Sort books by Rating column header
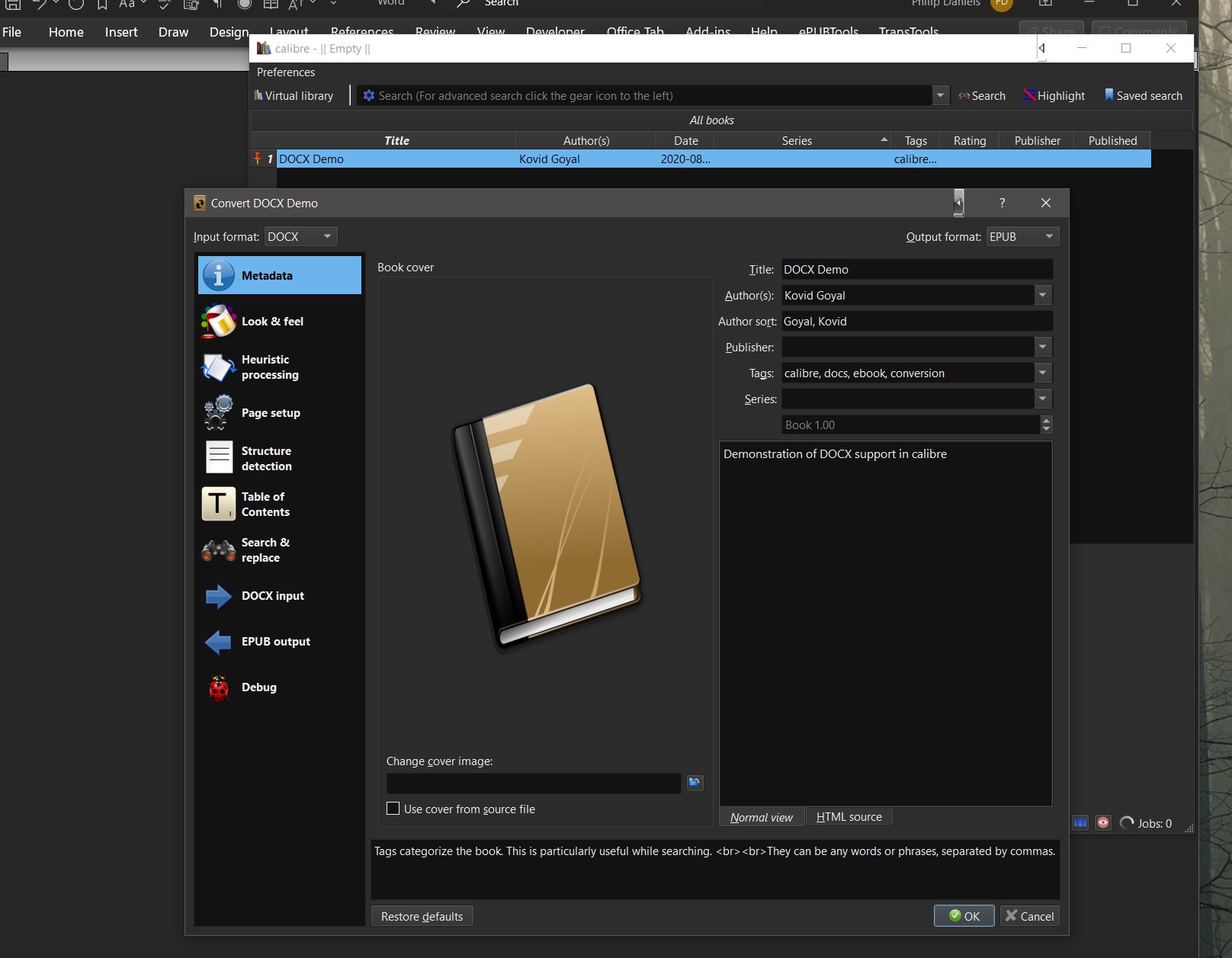Image resolution: width=1232 pixels, height=958 pixels. pos(970,140)
